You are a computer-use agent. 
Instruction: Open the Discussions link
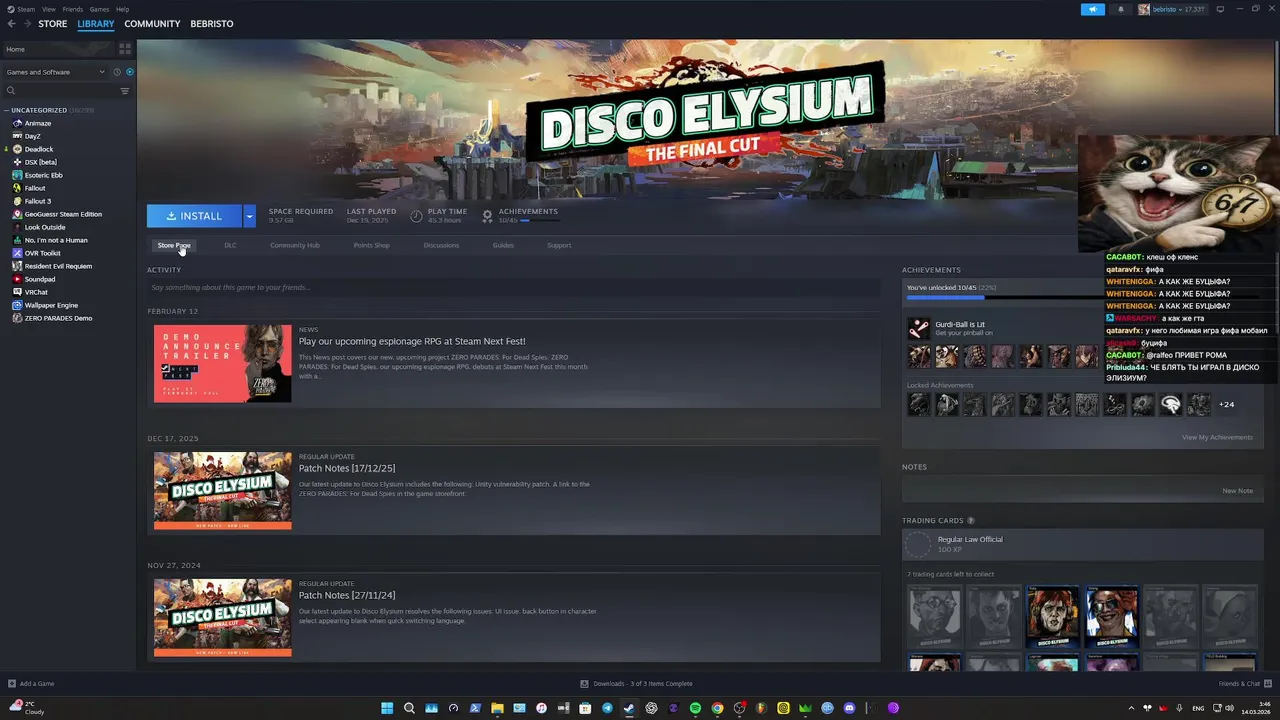click(x=441, y=245)
